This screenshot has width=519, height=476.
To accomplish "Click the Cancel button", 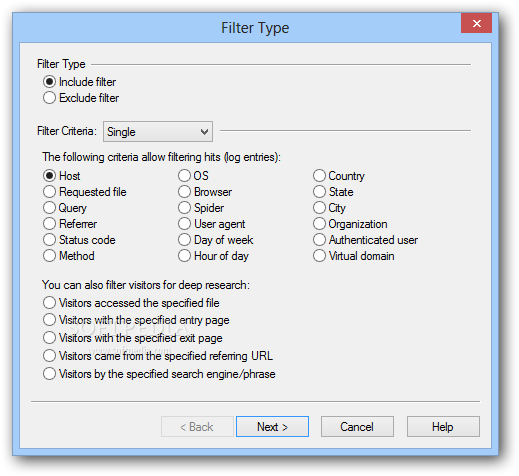I will click(x=357, y=427).
